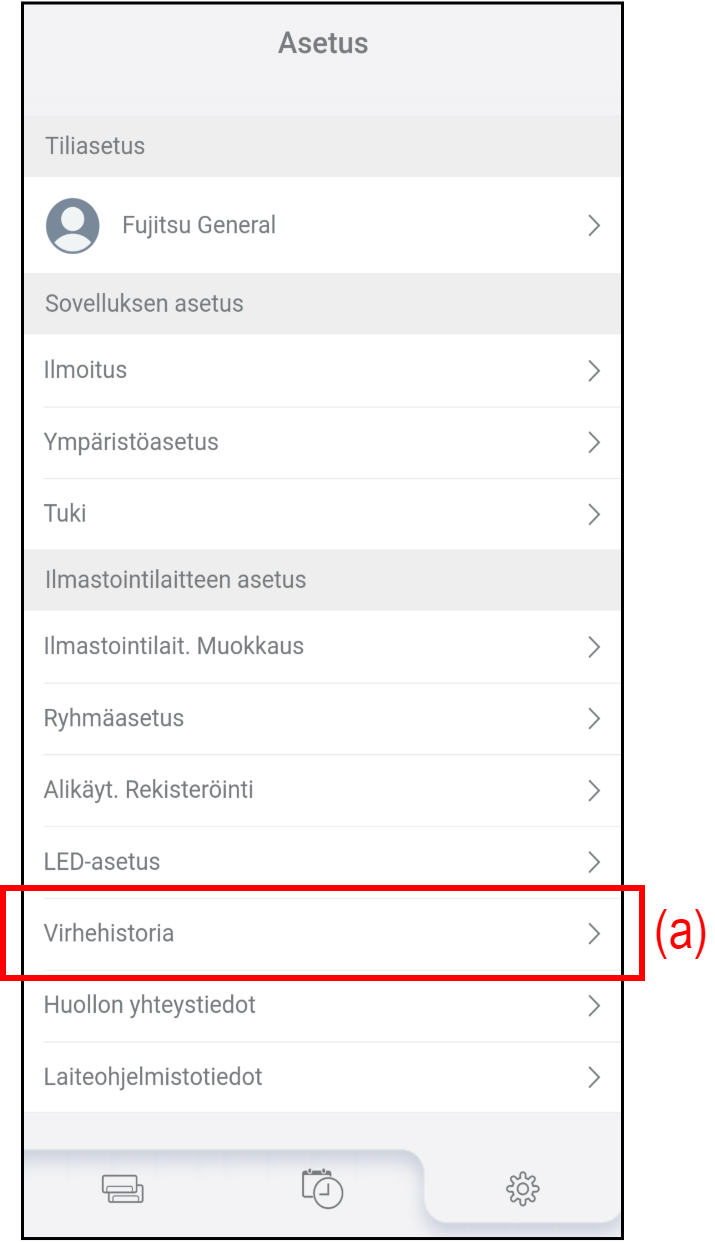Click the chevron beside Laiteohjelmistotiedot
Screen dimensions: 715x1243
pos(594,1077)
